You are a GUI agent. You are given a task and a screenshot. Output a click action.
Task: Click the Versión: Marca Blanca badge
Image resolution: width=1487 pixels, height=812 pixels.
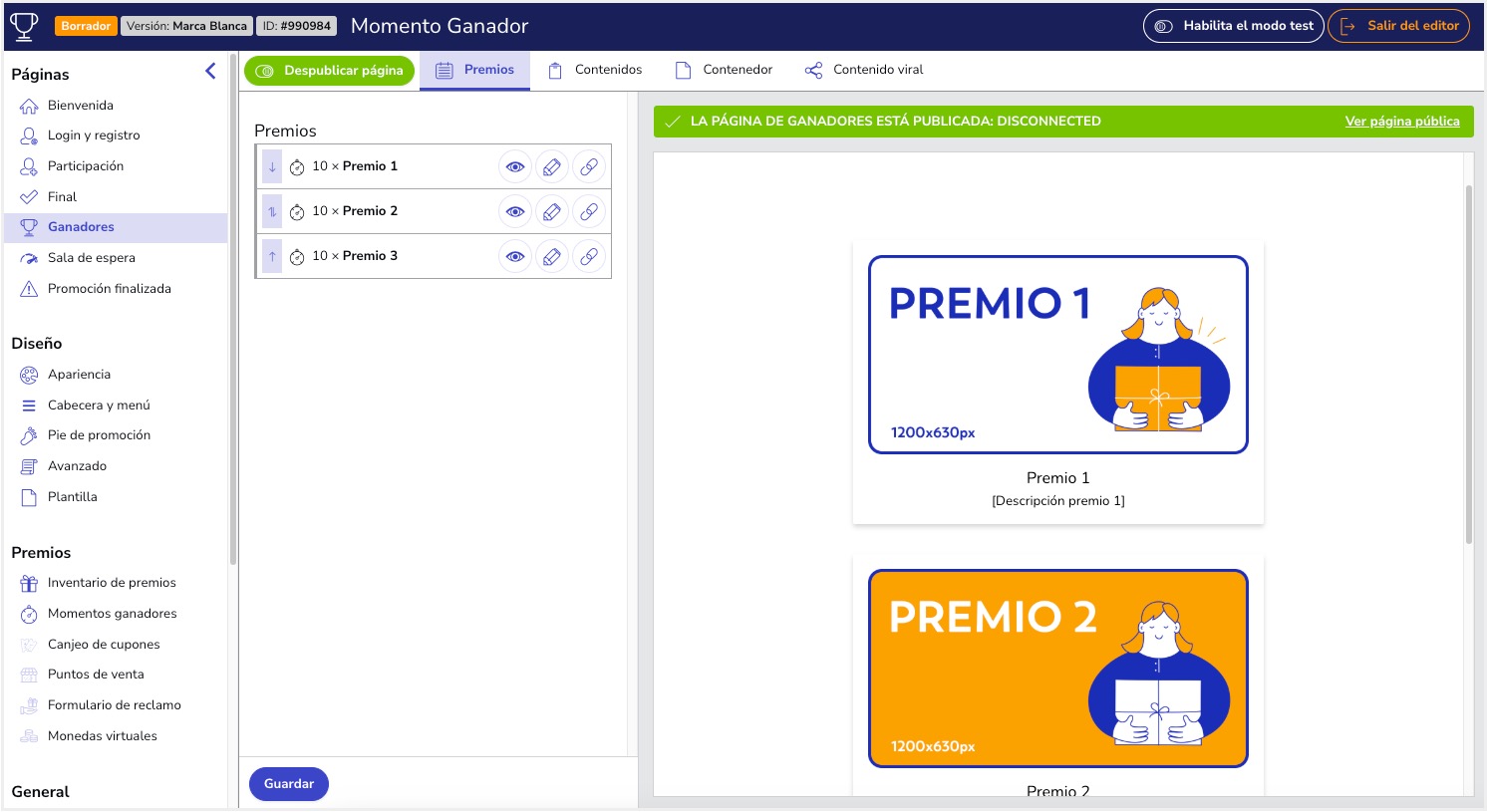tap(186, 26)
